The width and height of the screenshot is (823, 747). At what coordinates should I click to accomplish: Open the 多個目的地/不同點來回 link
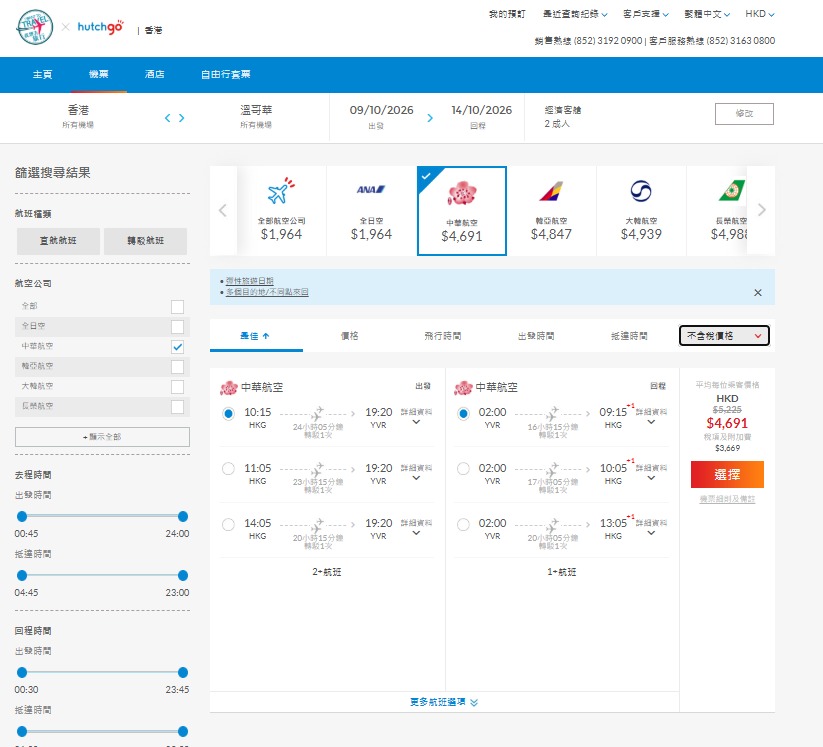(267, 292)
